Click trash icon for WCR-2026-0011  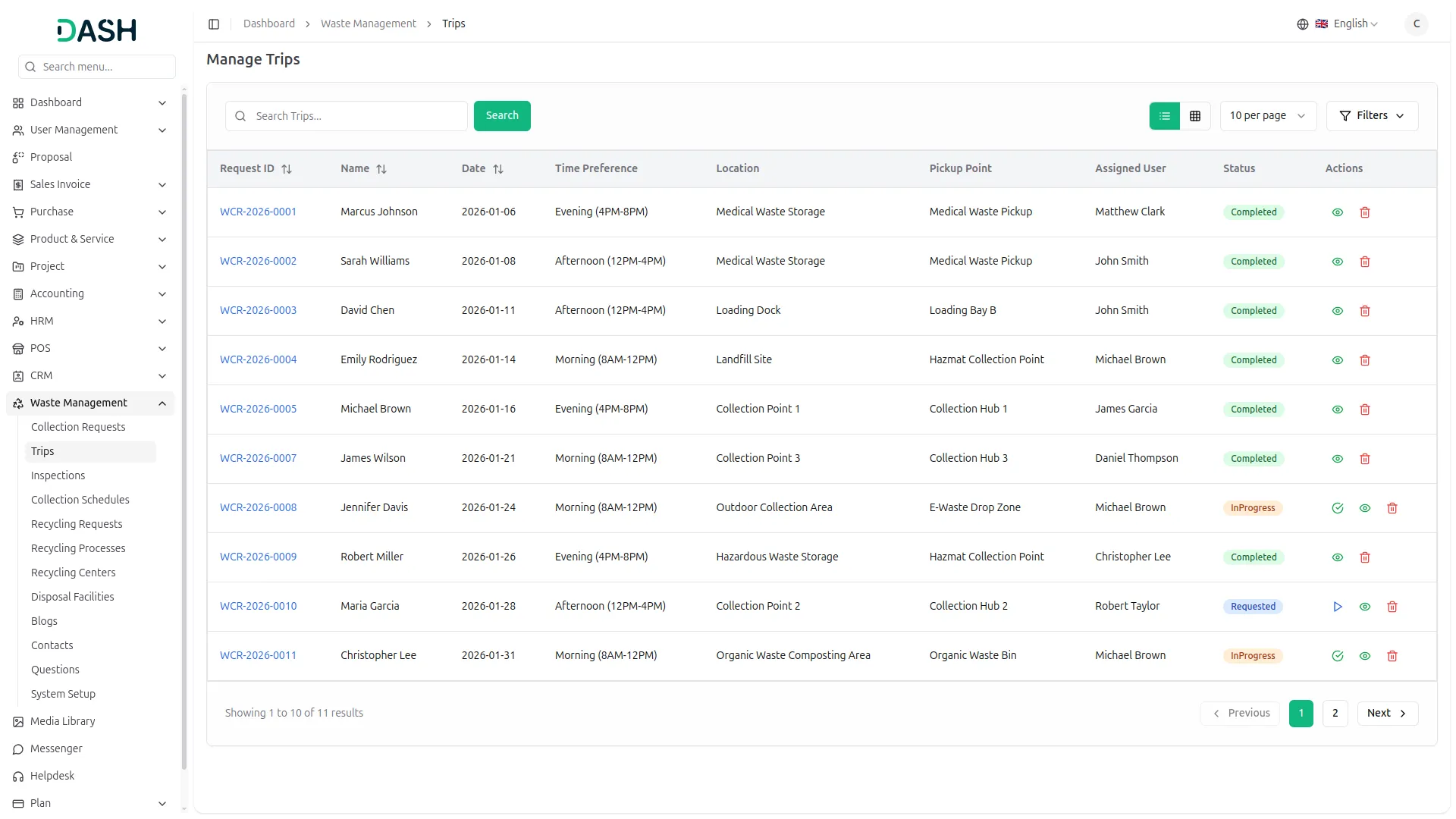point(1392,656)
